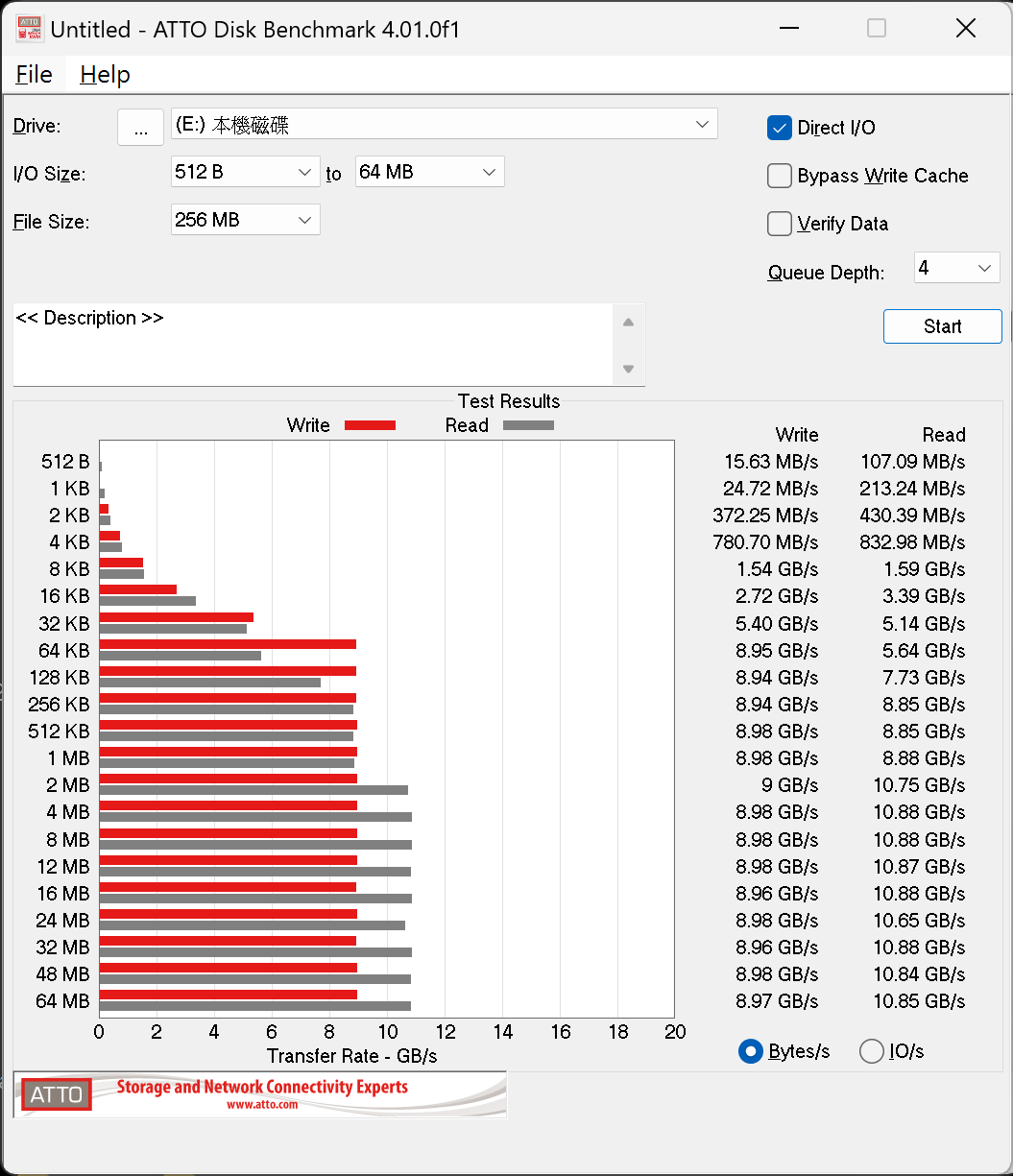
Task: Click the red Write legend swatch
Action: [369, 424]
